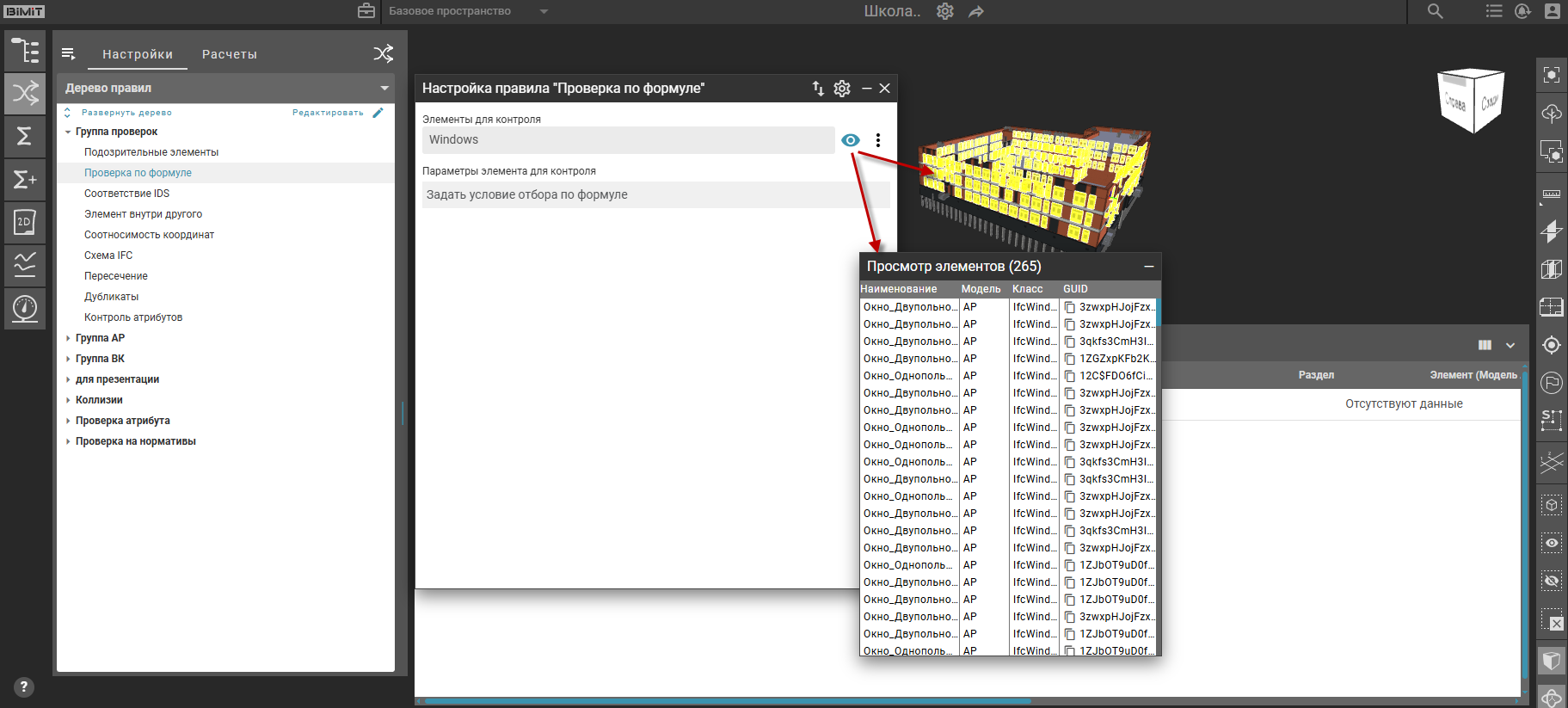
Task: Click the Редактировать link
Action: coord(328,113)
